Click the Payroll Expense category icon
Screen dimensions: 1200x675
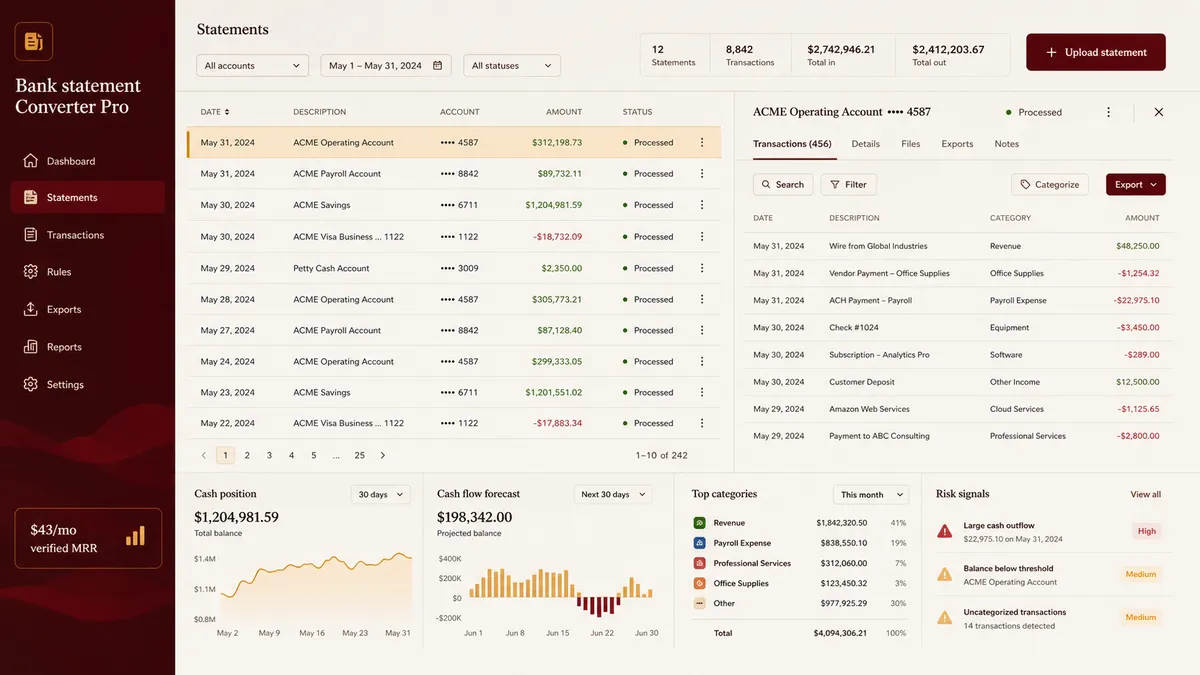point(700,543)
